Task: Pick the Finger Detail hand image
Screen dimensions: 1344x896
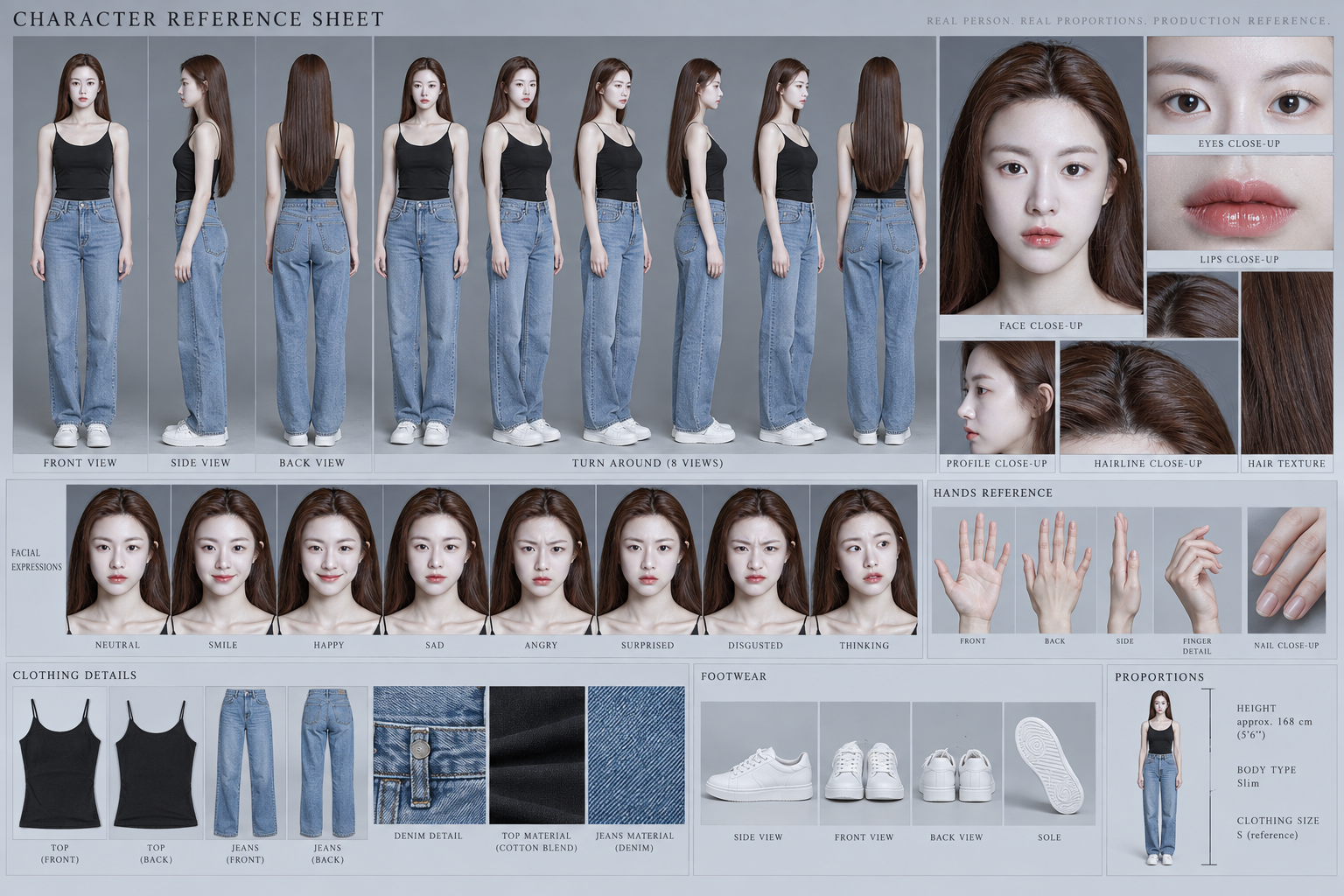Action: 1198,570
